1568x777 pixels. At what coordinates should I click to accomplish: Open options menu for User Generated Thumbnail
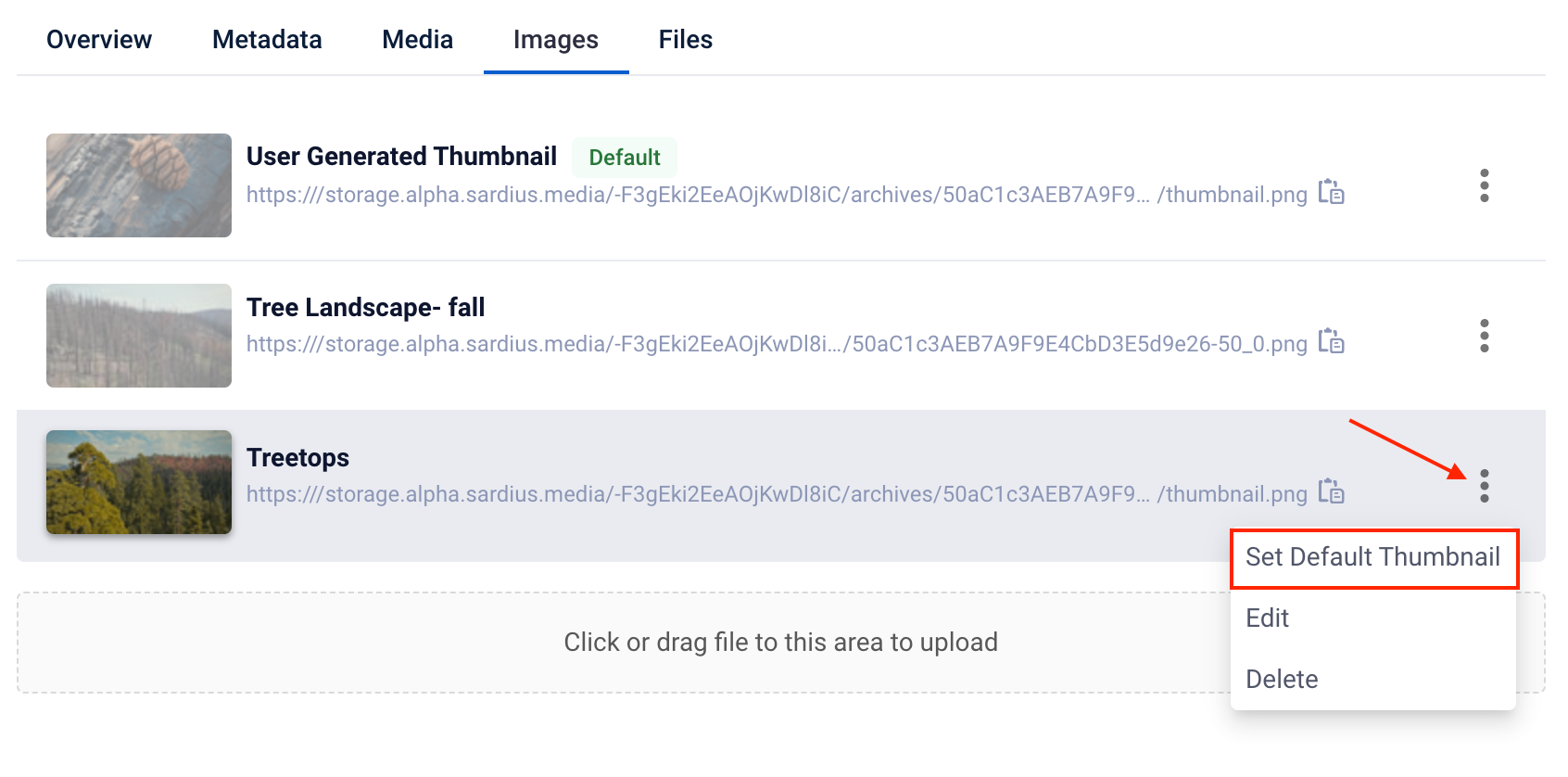1484,185
